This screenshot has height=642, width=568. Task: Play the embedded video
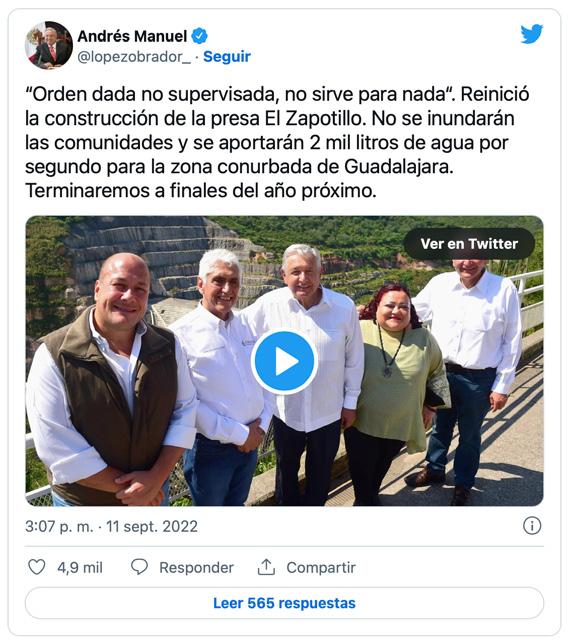coord(284,361)
